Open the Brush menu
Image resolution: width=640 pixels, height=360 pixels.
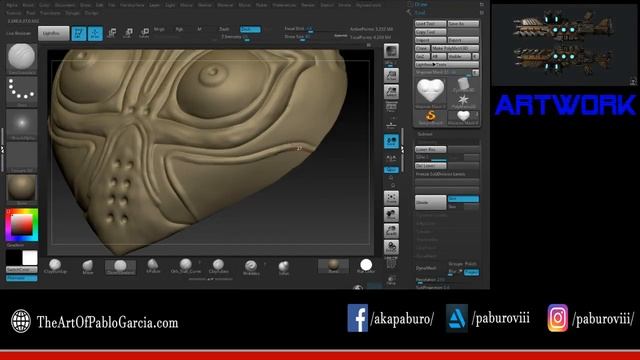click(x=28, y=5)
